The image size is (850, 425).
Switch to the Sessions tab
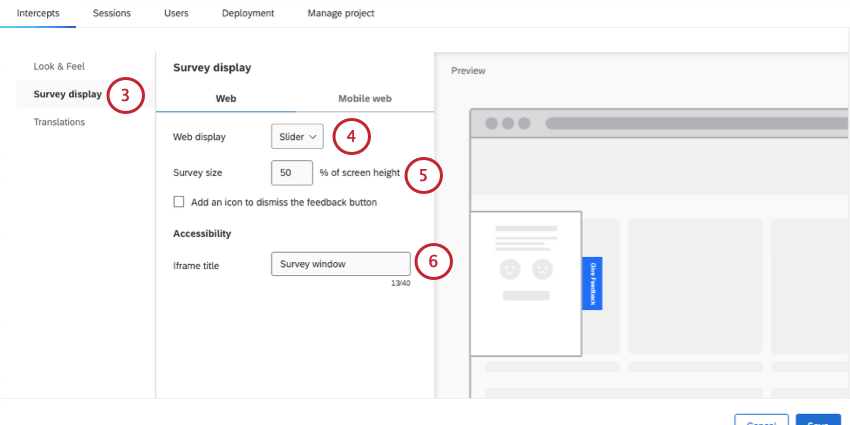tap(111, 13)
